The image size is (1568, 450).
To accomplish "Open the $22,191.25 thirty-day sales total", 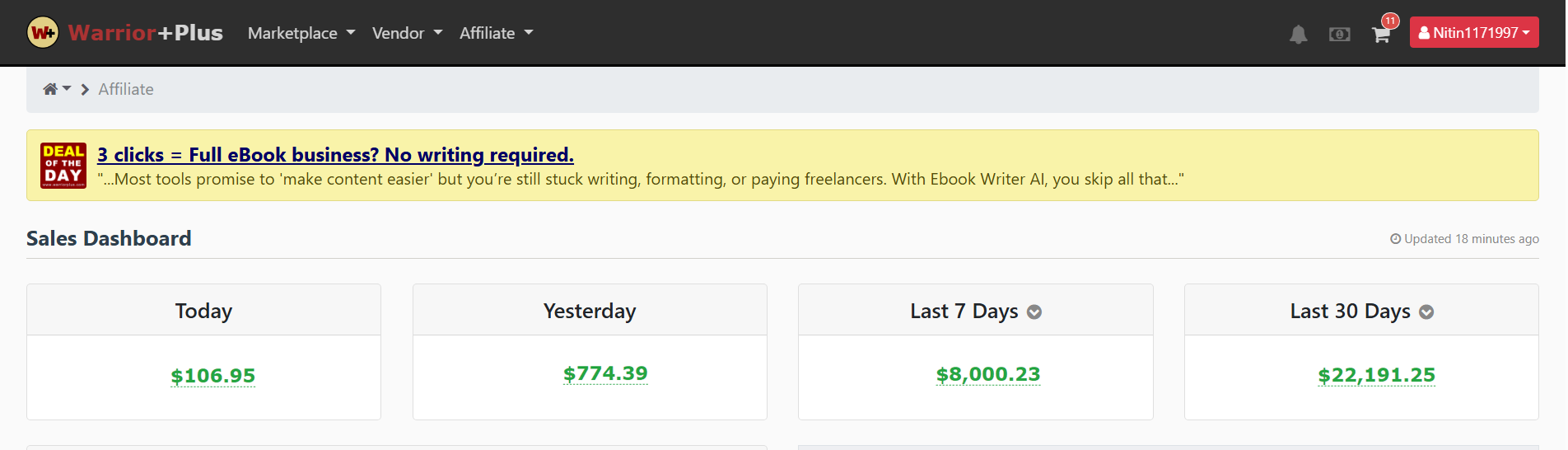I will [x=1376, y=375].
